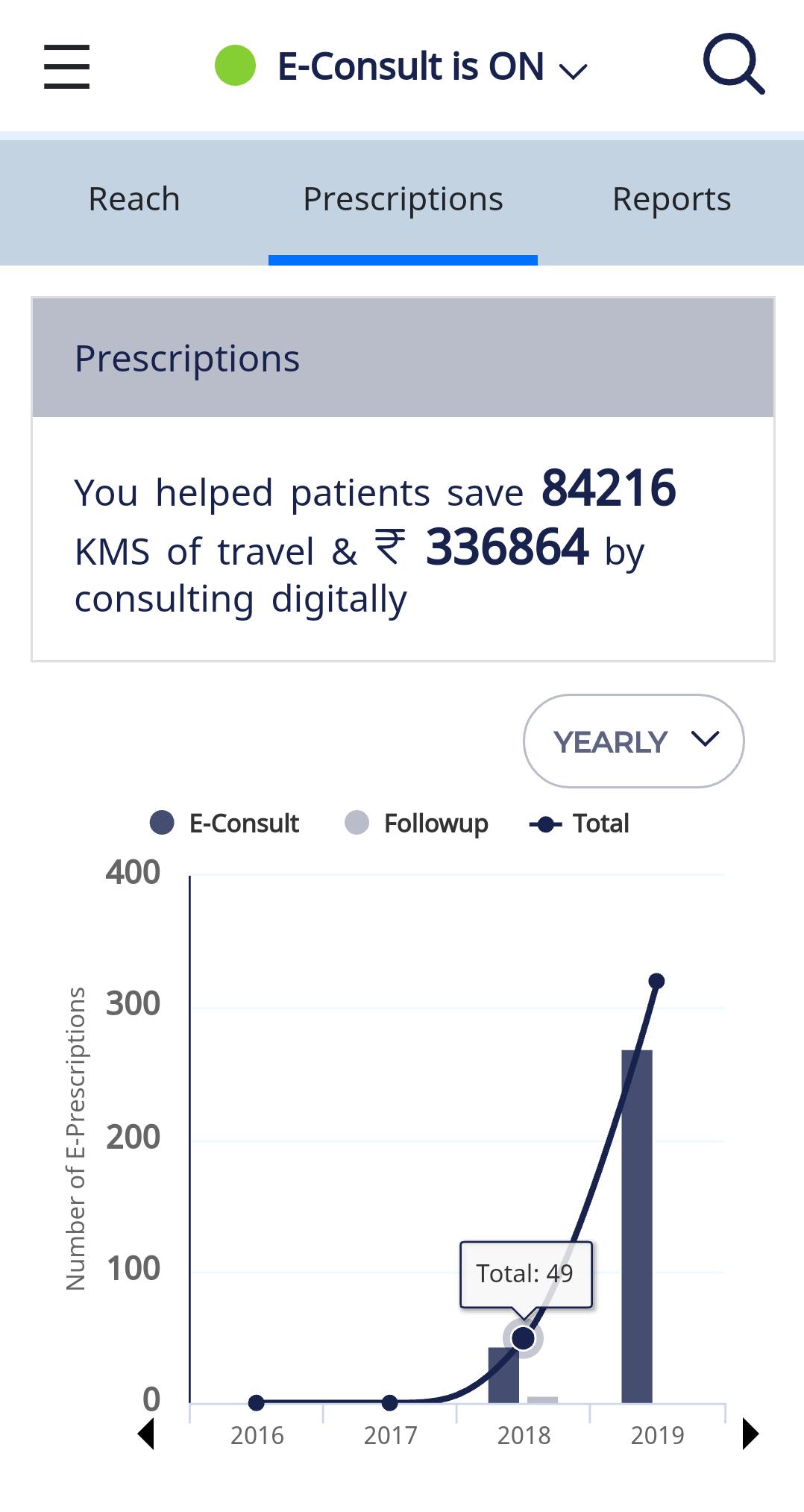This screenshot has width=804, height=1512.
Task: Click the 2018 Followup bar
Action: pos(543,1399)
